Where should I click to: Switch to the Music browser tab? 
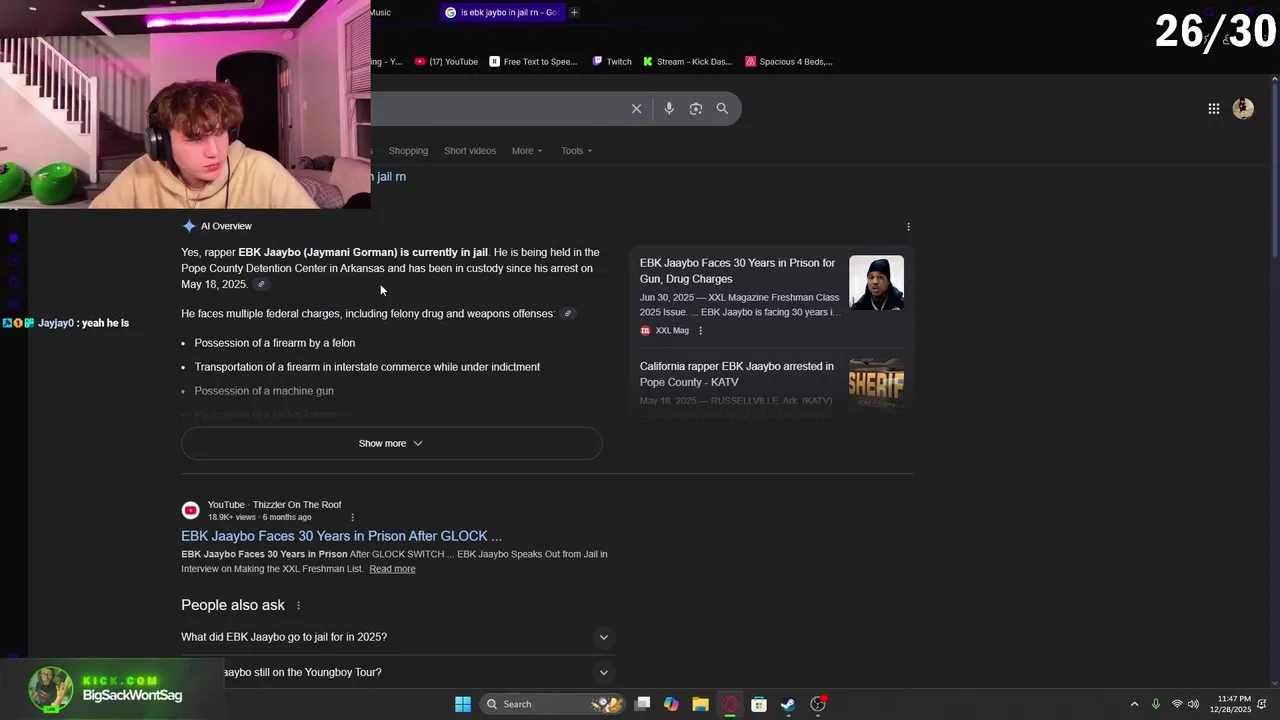[x=380, y=12]
